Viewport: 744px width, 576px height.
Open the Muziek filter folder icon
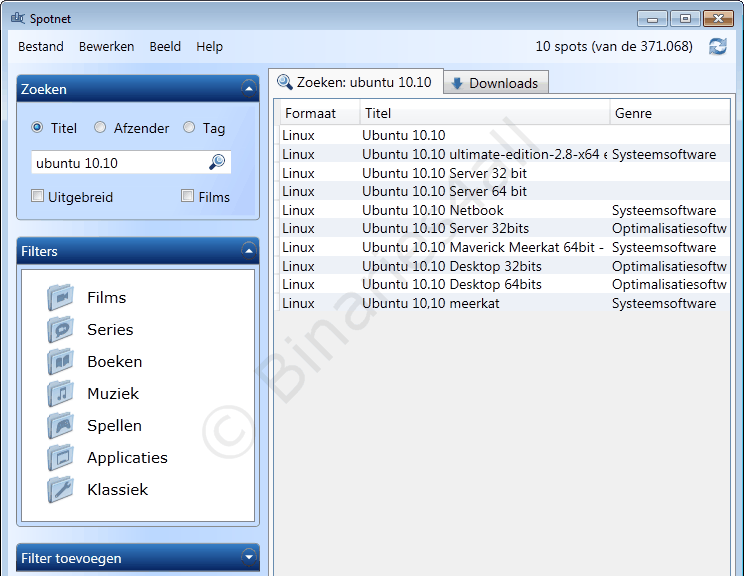[60, 393]
